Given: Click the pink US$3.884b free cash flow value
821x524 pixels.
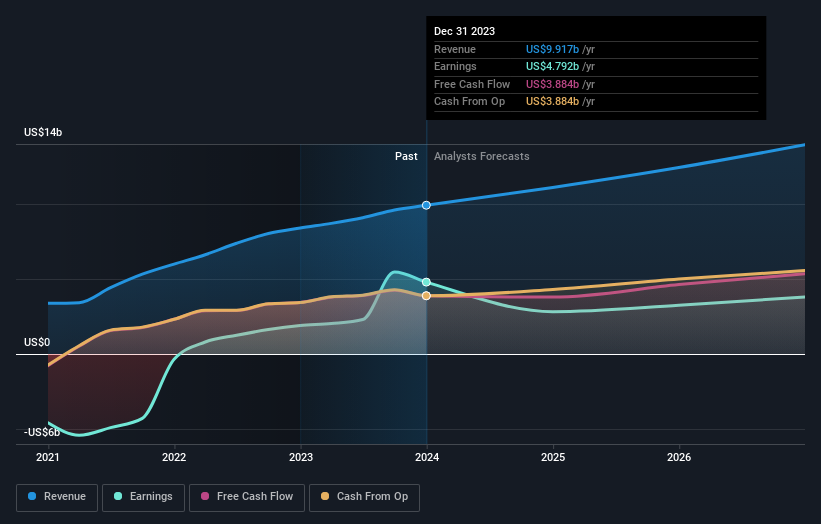Looking at the screenshot, I should point(552,84).
